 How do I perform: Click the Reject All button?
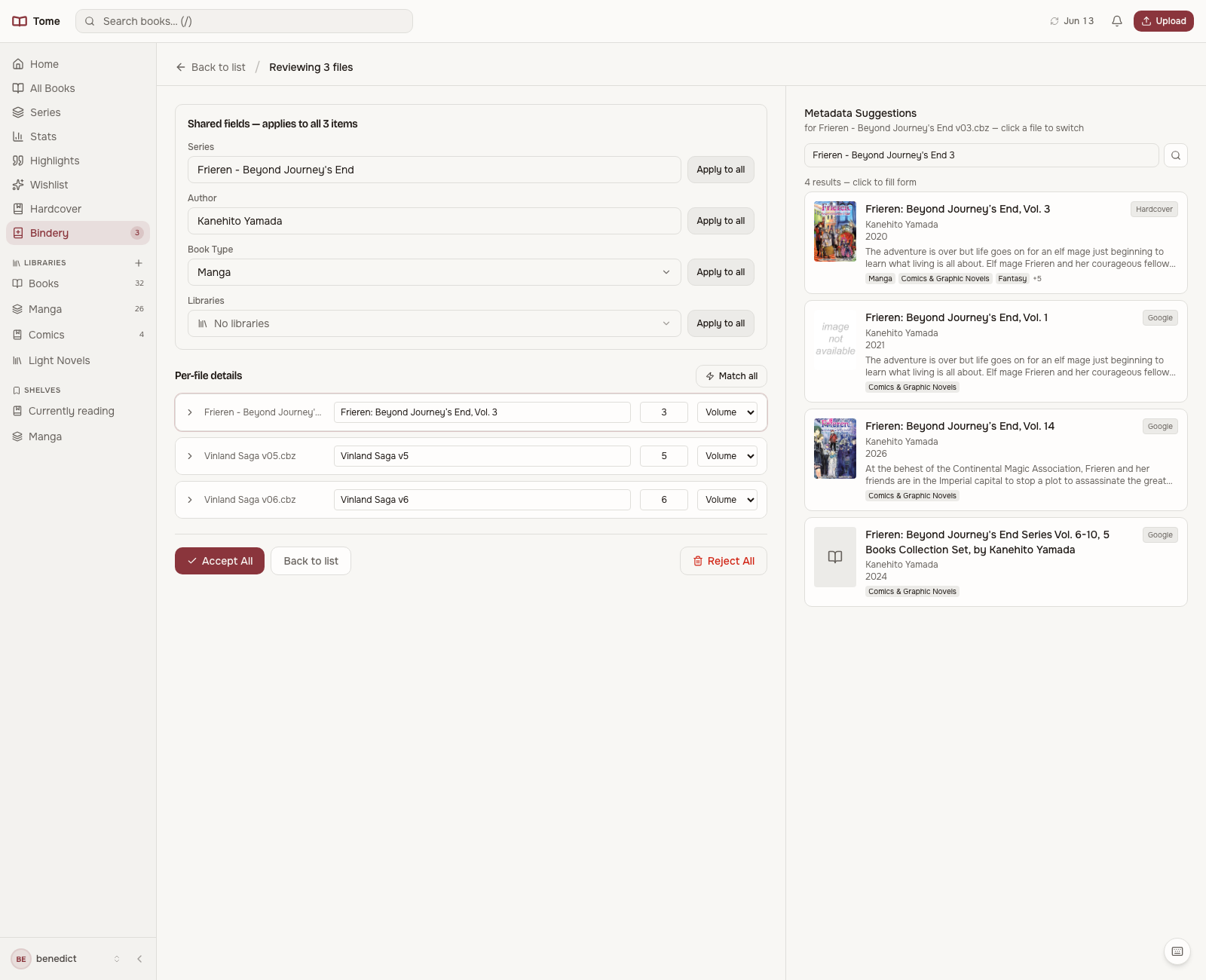[x=724, y=561]
